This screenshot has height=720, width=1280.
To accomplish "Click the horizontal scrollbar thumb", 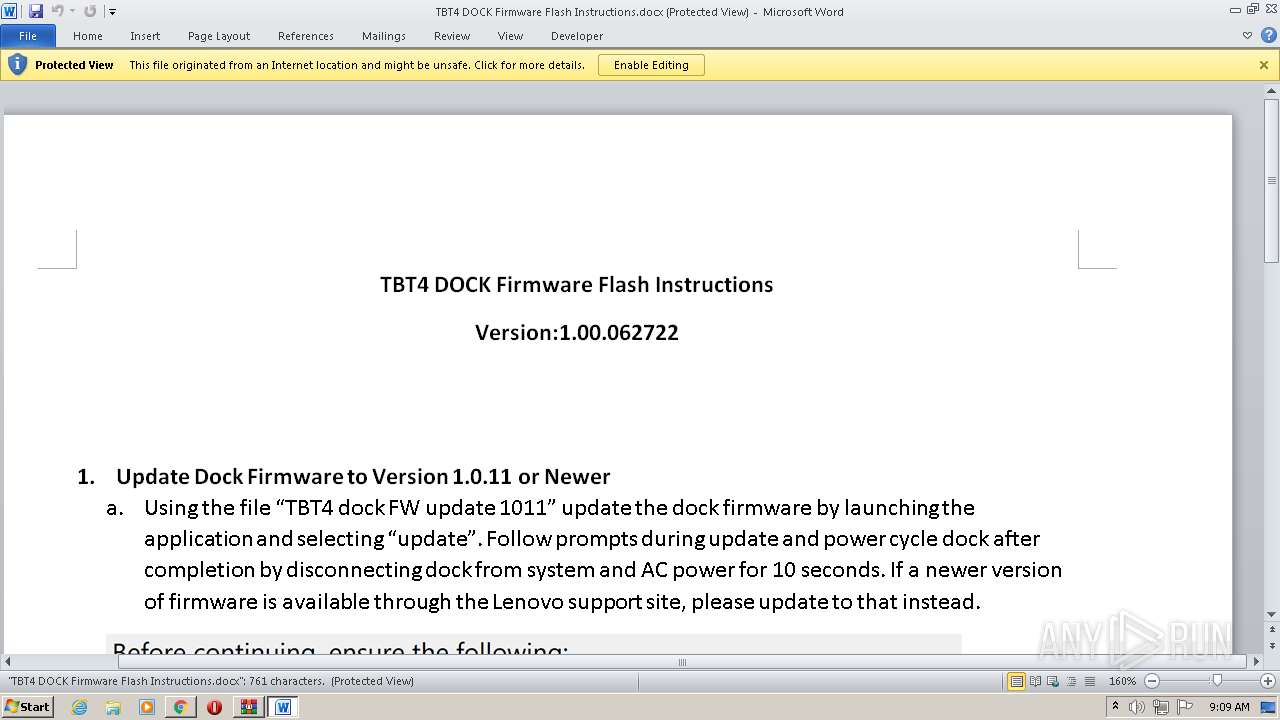I will 683,662.
